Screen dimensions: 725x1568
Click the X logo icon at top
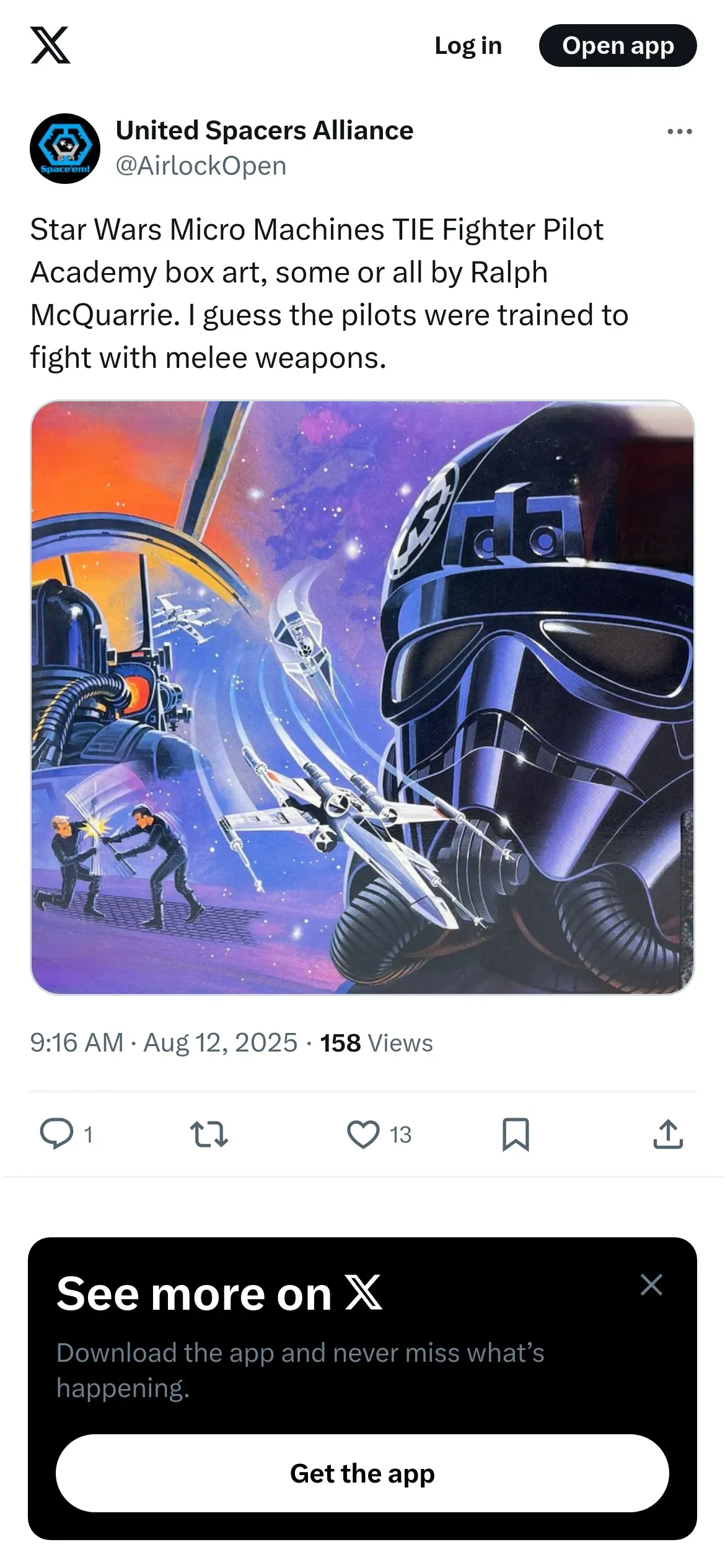50,45
